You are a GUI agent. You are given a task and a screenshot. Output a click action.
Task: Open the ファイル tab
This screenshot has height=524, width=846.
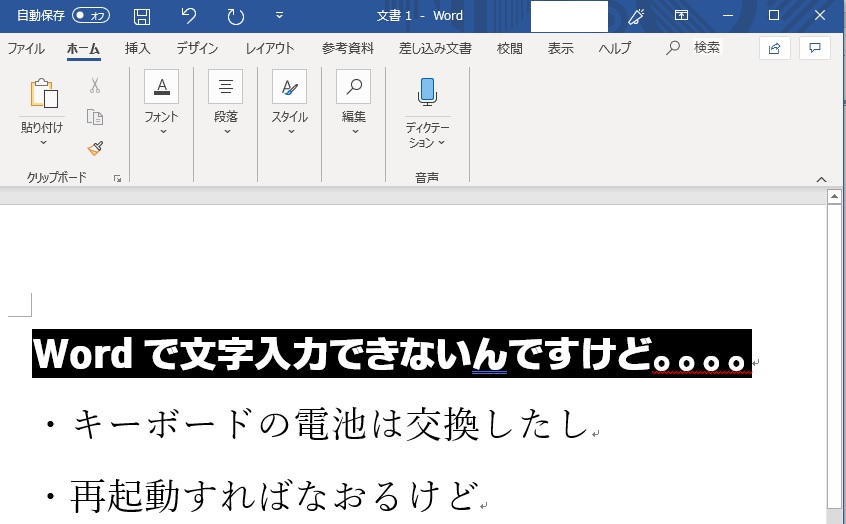click(26, 49)
